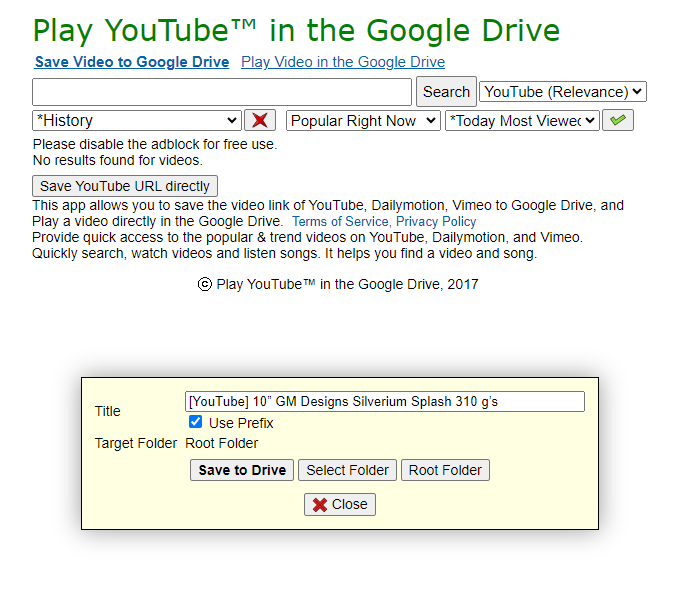Click Save YouTube URL directly button
Viewport: 681px width, 589px height.
tap(125, 186)
